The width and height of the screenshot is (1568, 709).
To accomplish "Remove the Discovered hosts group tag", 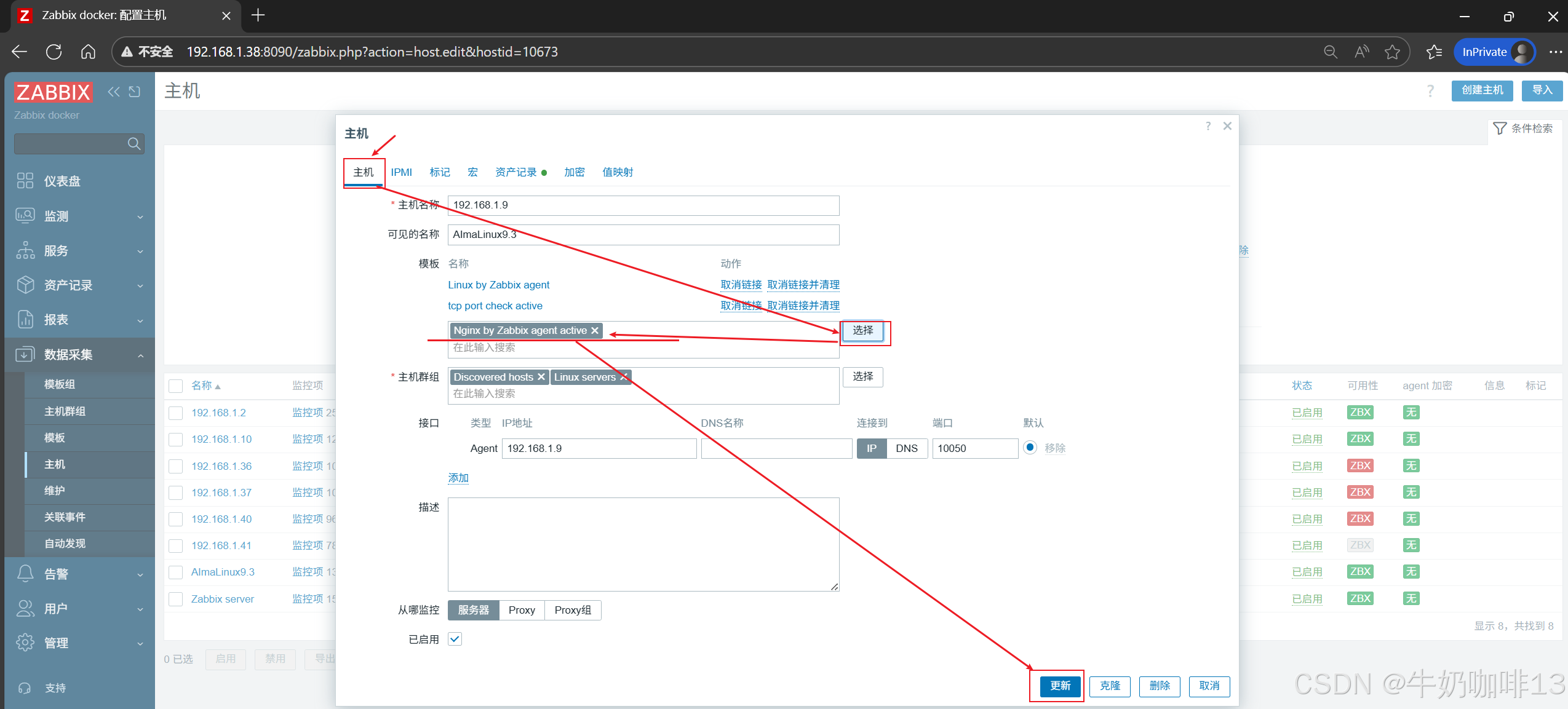I will pos(541,377).
